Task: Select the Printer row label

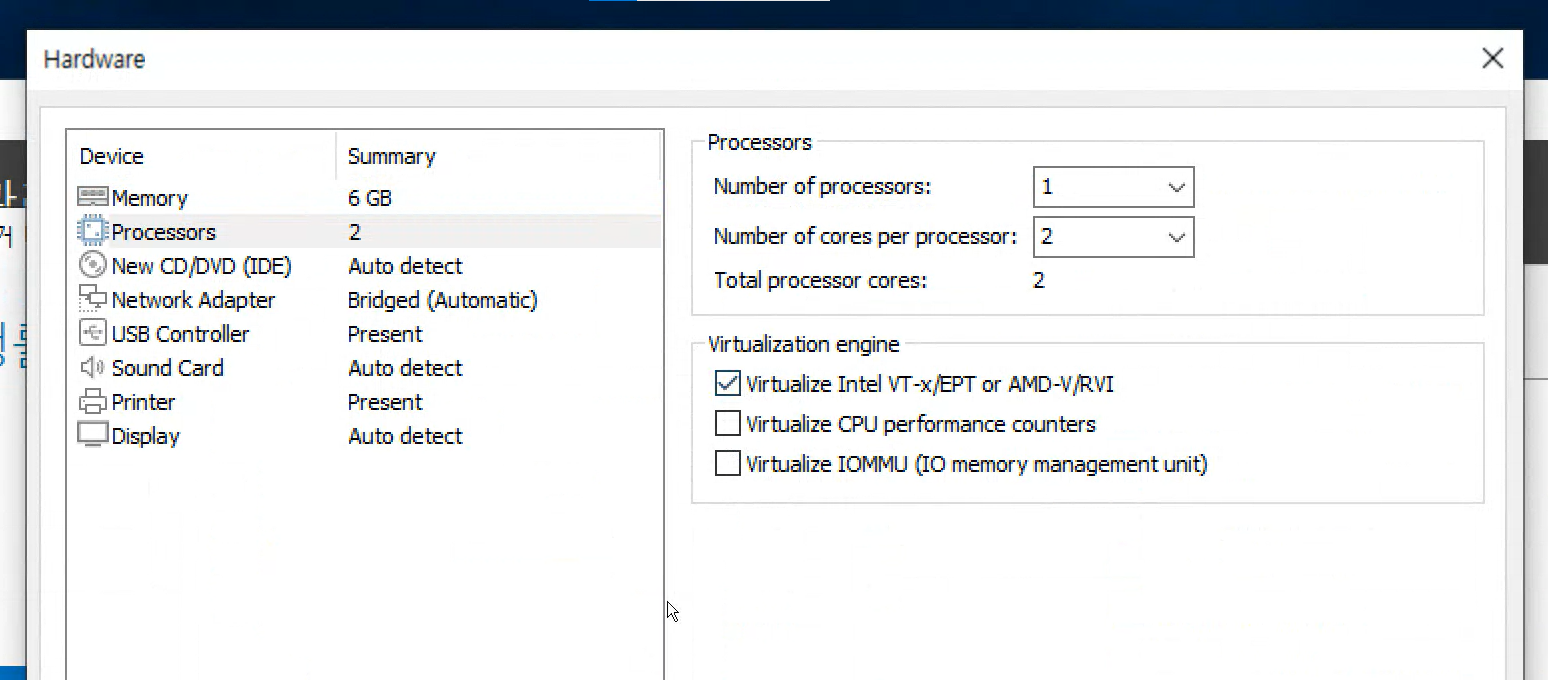Action: pyautogui.click(x=143, y=402)
